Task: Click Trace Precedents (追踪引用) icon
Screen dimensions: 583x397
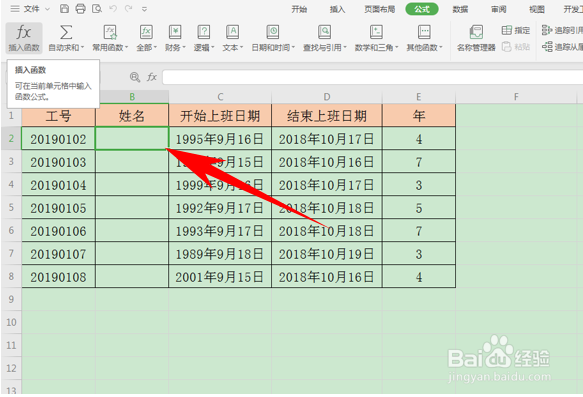Action: click(547, 30)
